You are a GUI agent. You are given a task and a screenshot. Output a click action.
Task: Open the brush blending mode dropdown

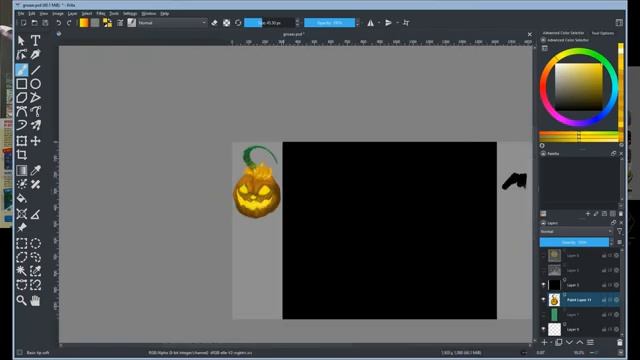[x=172, y=23]
